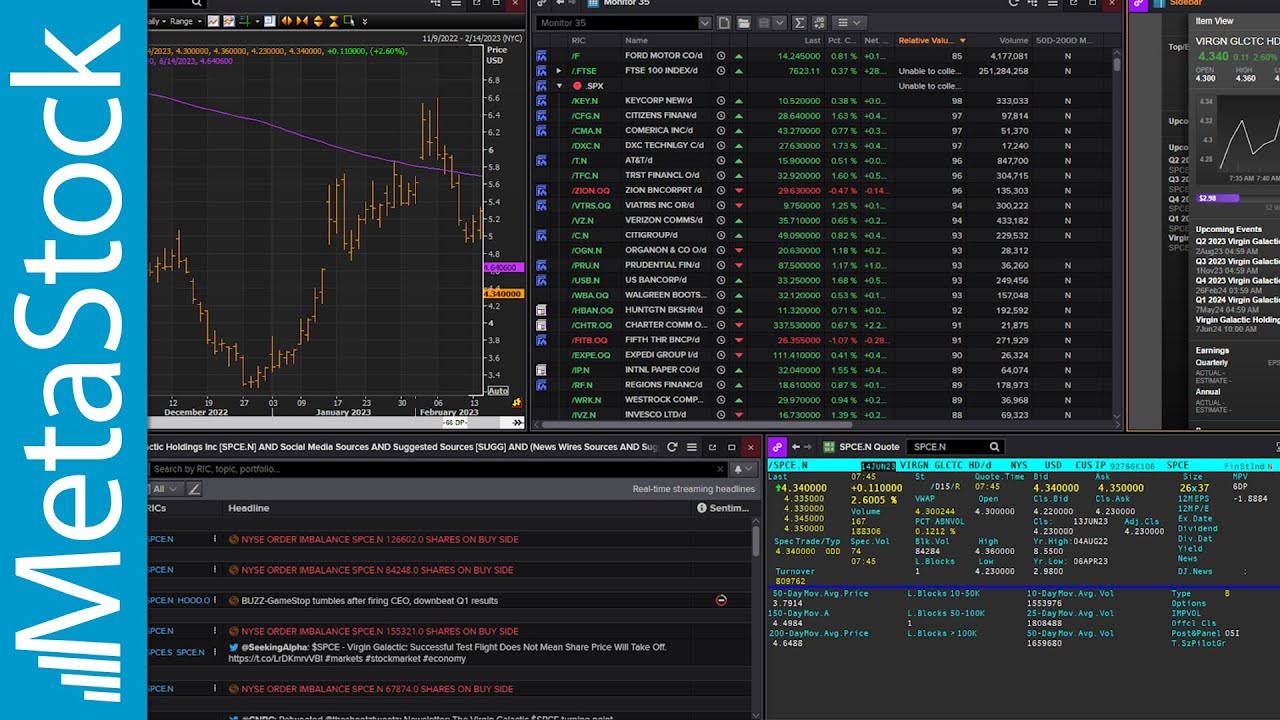Viewport: 1280px width, 720px height.
Task: Click the HOOD.O RIC link in news list
Action: point(194,601)
